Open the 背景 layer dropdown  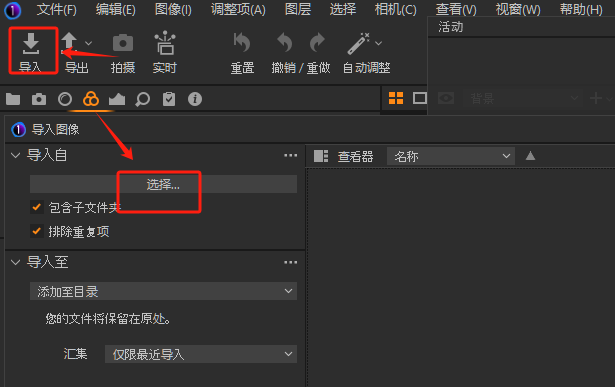click(x=522, y=98)
